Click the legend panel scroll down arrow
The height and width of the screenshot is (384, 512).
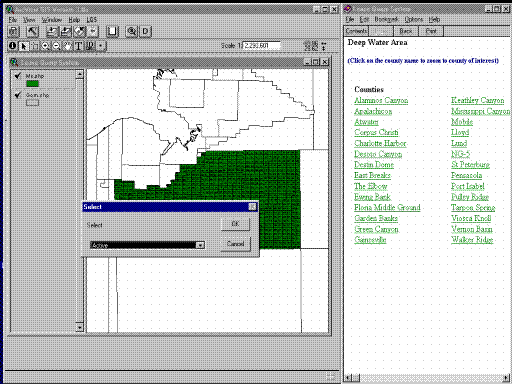[x=79, y=327]
